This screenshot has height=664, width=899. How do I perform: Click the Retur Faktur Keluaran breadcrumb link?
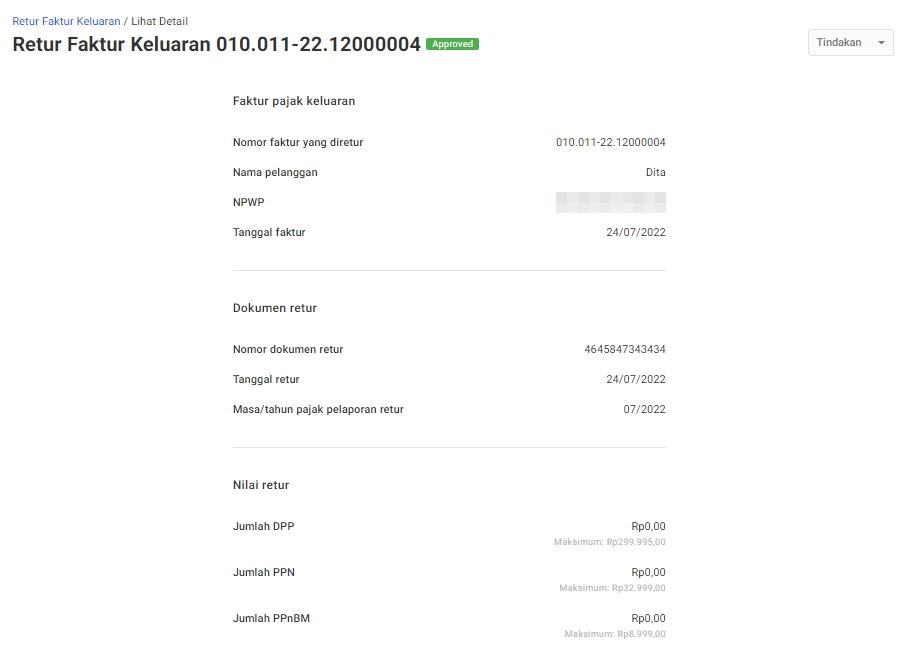pos(66,21)
